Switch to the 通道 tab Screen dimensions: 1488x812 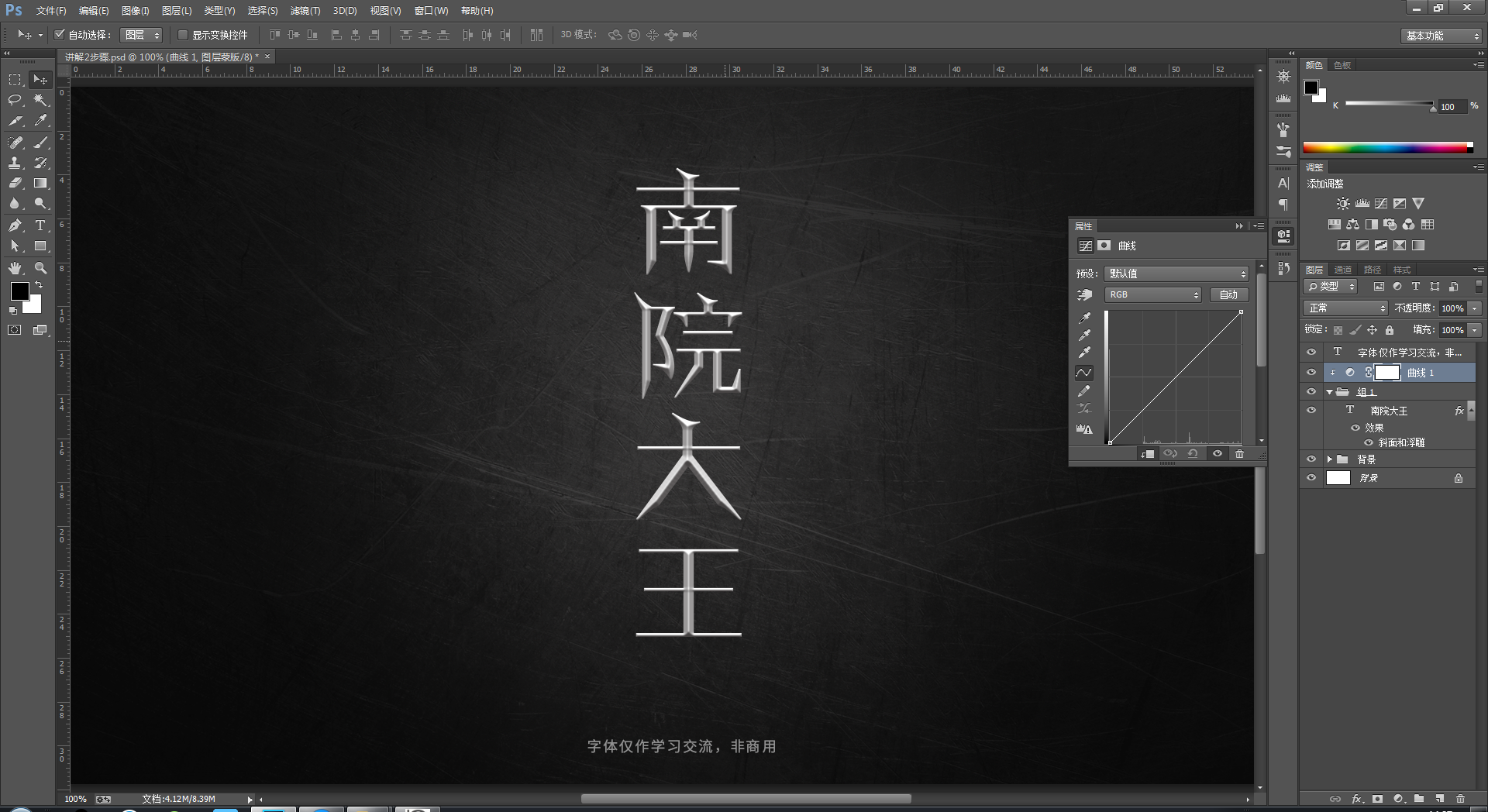click(x=1343, y=270)
